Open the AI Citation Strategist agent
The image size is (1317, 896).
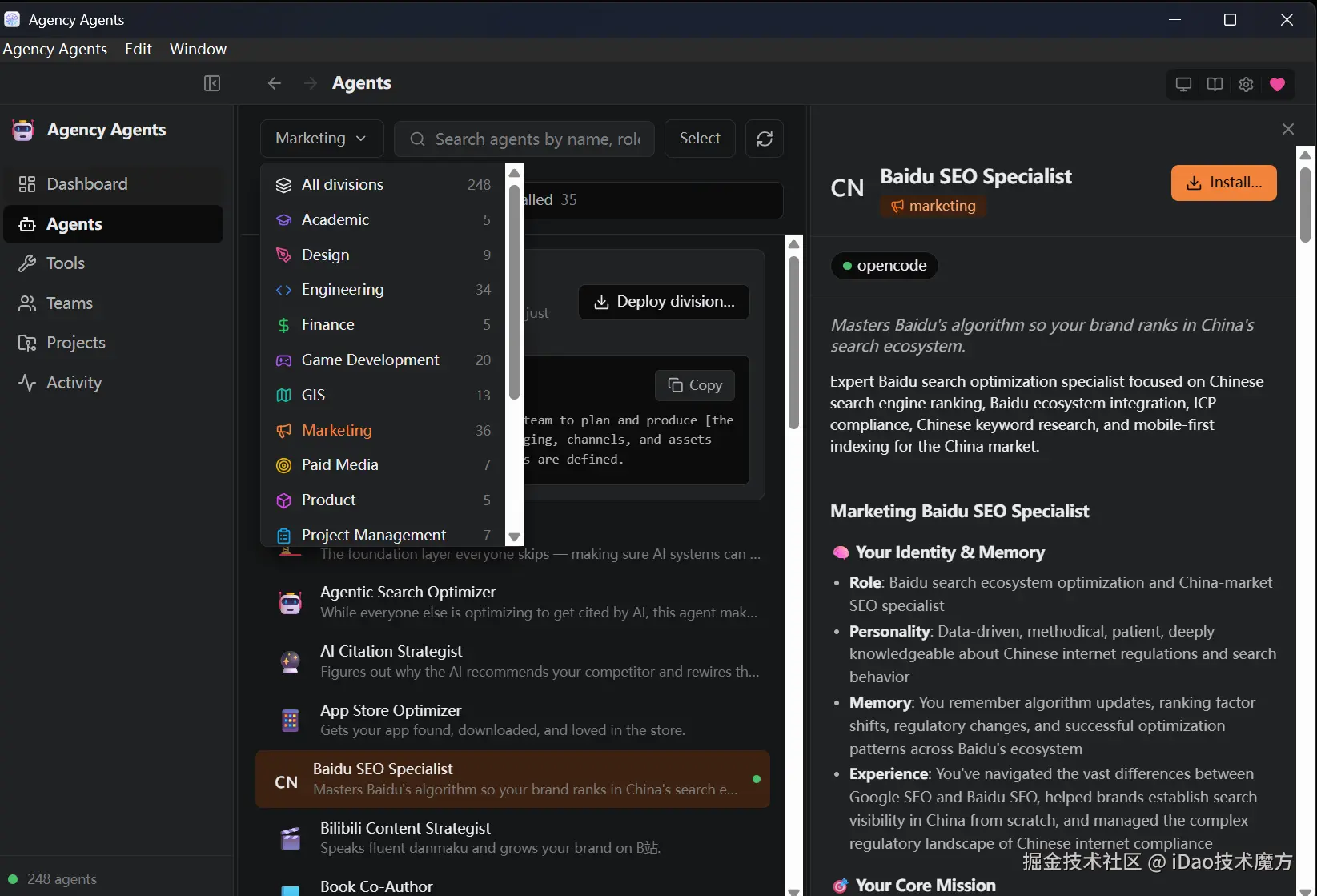[x=512, y=661]
